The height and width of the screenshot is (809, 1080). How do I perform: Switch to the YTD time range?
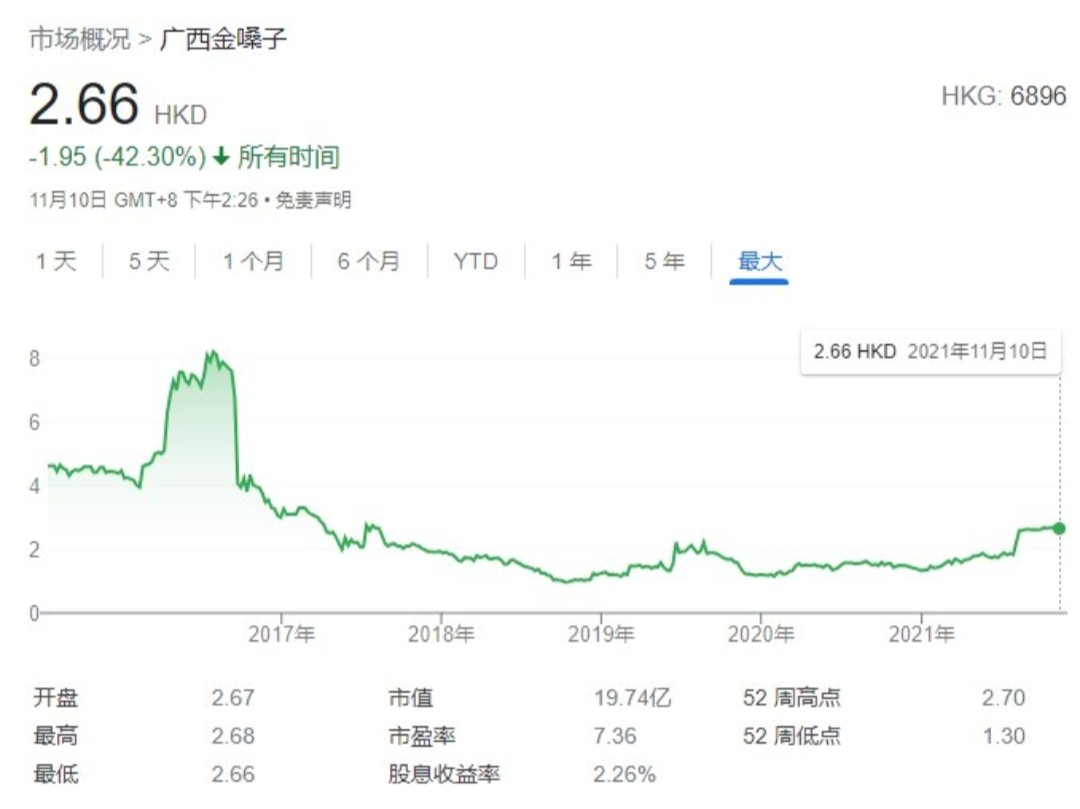(477, 262)
